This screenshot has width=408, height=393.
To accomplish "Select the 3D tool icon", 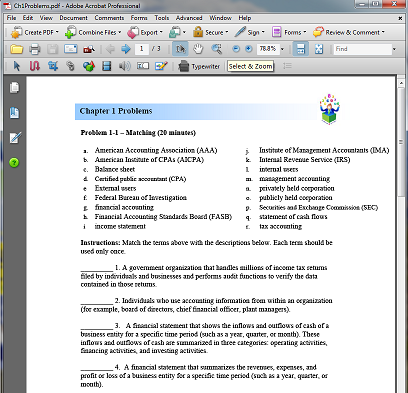I will [x=89, y=66].
